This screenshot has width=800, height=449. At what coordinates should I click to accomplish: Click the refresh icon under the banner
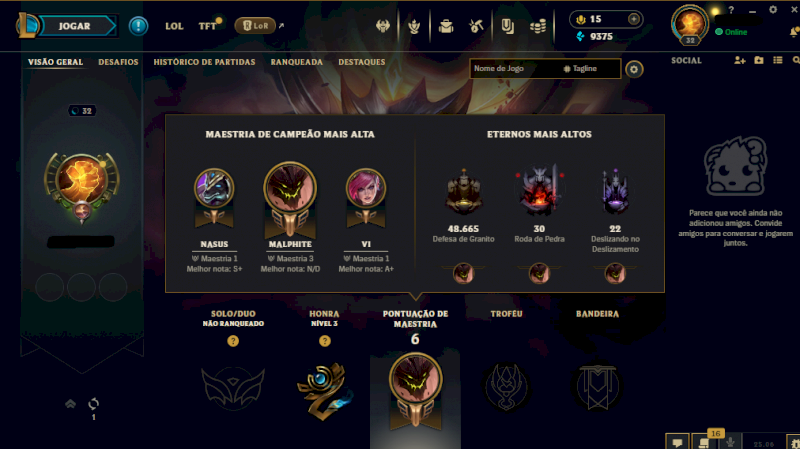click(93, 404)
